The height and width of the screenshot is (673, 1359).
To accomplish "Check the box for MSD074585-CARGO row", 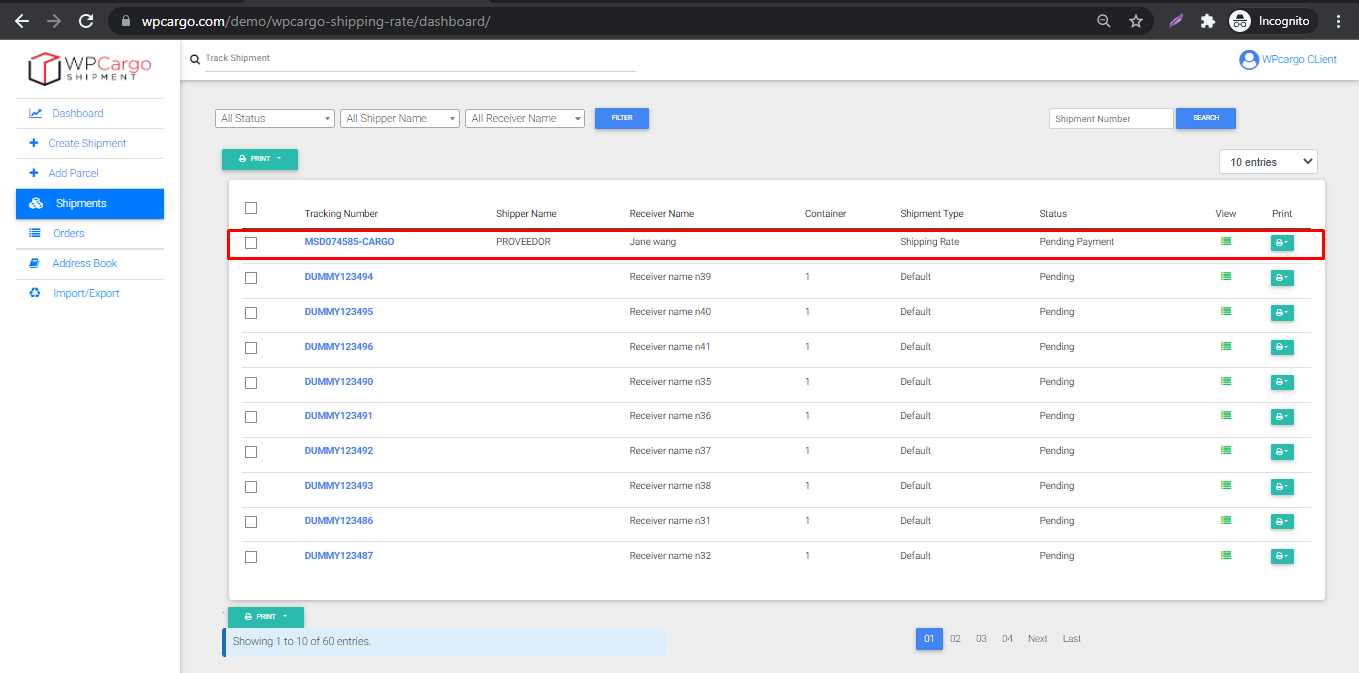I will tap(251, 243).
